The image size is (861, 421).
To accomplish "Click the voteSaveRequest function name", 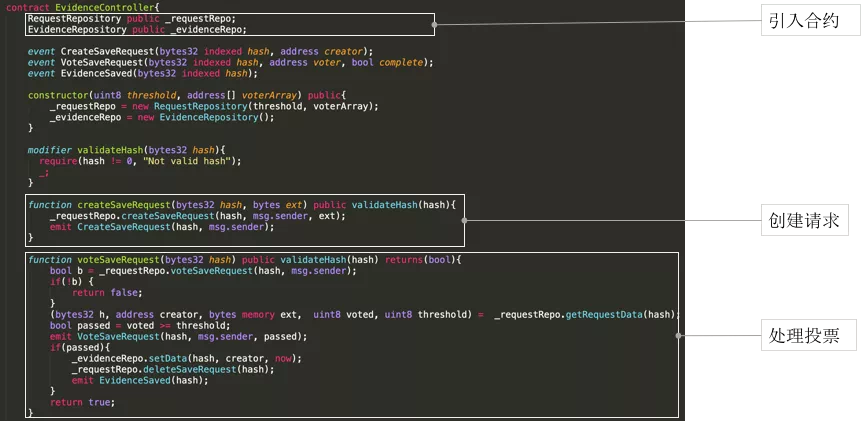I will 118,260.
